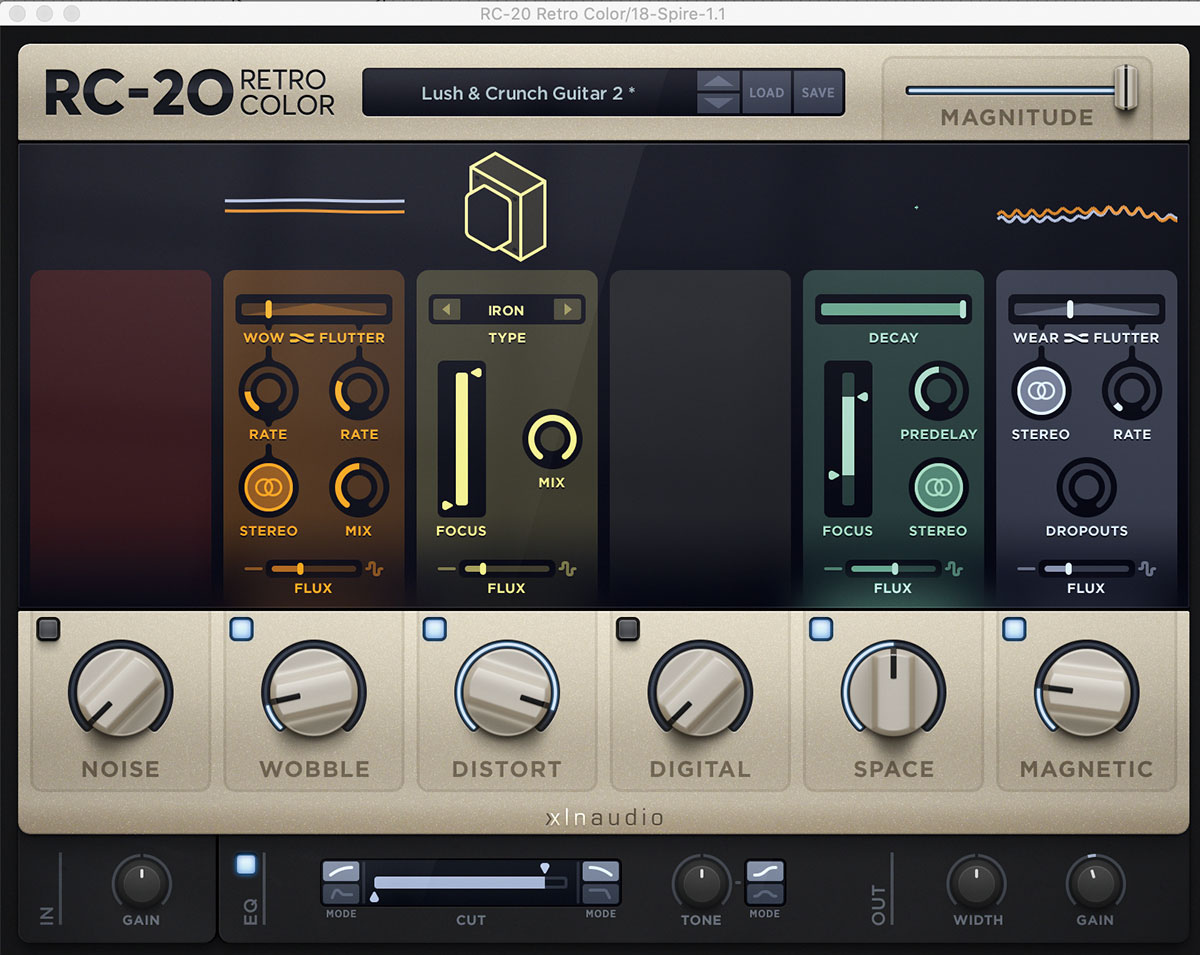This screenshot has height=955, width=1200.
Task: Click the Wow/Flutter balance slider
Action: [314, 310]
